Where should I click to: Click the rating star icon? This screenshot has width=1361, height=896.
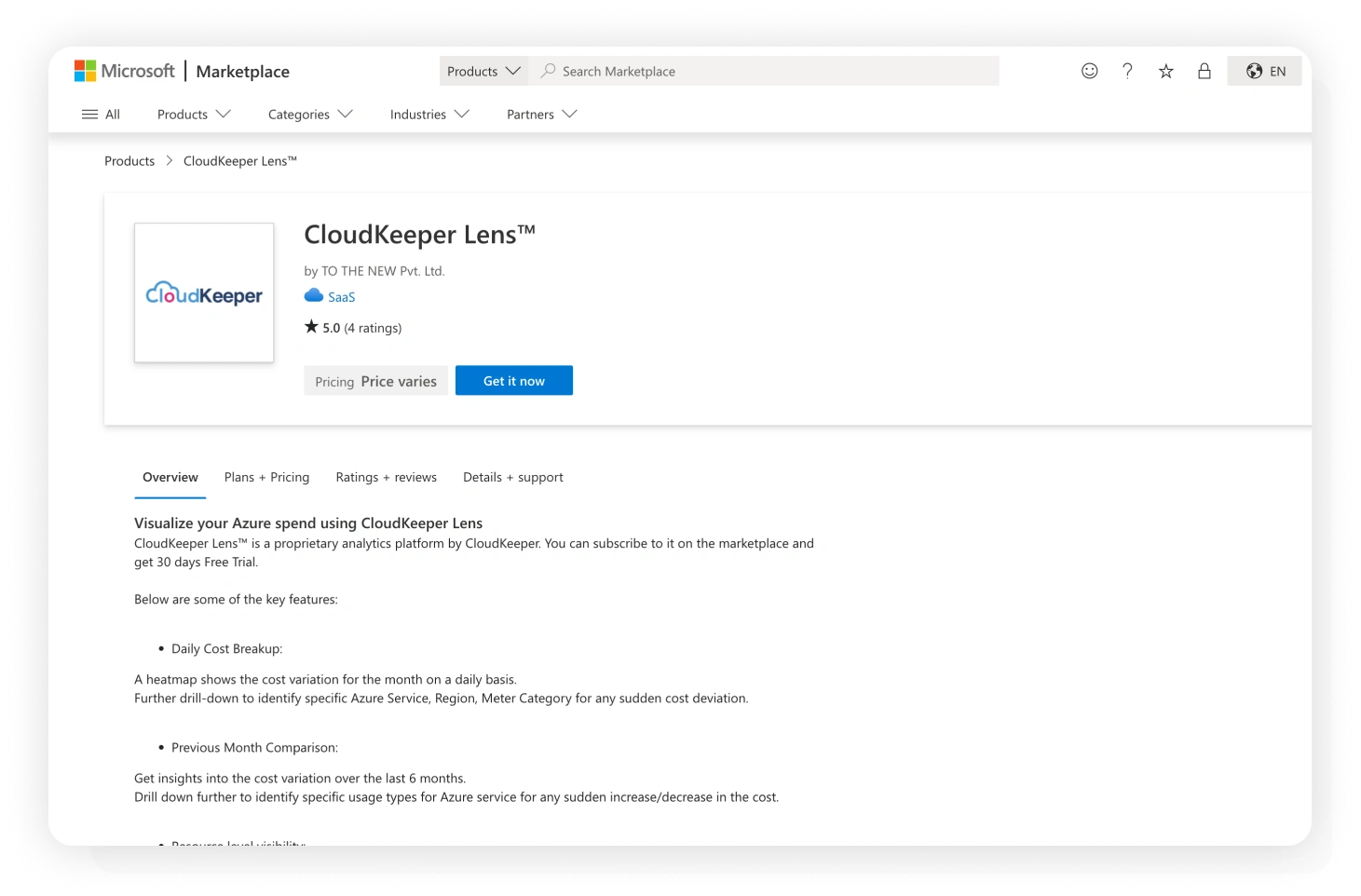tap(311, 327)
